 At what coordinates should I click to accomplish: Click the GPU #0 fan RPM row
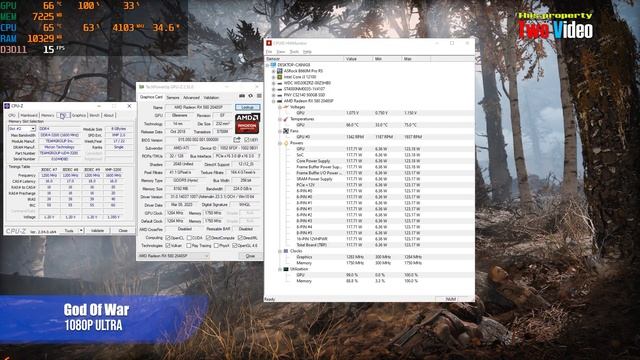coord(369,137)
